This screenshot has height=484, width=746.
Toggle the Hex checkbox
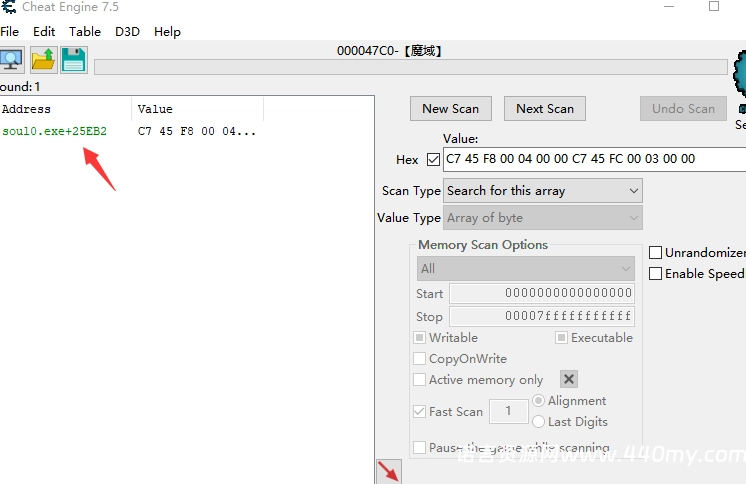tap(433, 159)
